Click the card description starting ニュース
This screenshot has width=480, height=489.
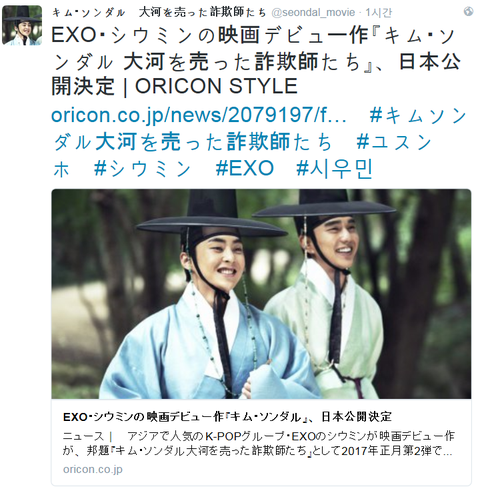coord(259,444)
